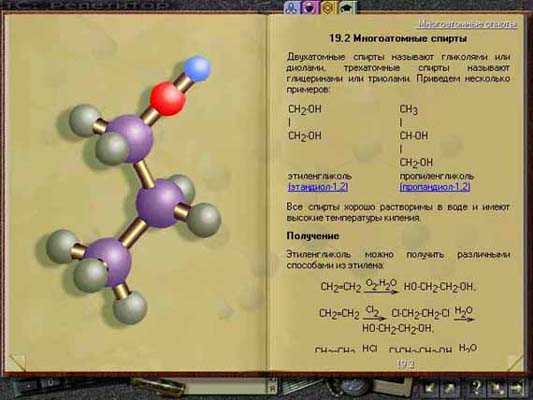Open the graduation cap exam icon
Screen dimensions: 533x400
[347, 7]
